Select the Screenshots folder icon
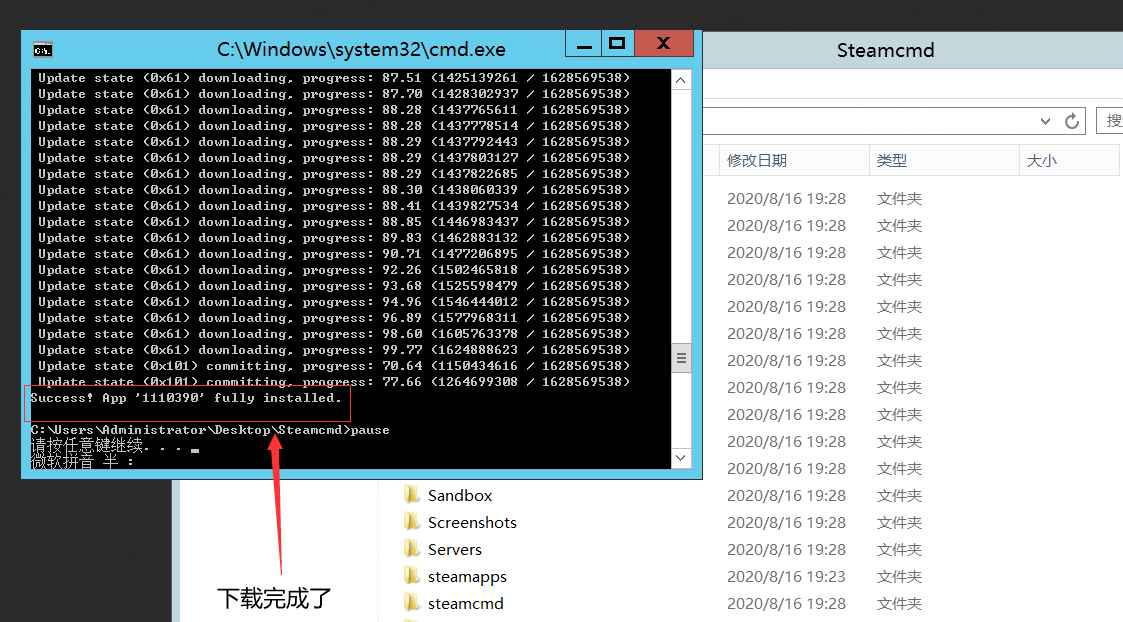The height and width of the screenshot is (622, 1123). [412, 522]
